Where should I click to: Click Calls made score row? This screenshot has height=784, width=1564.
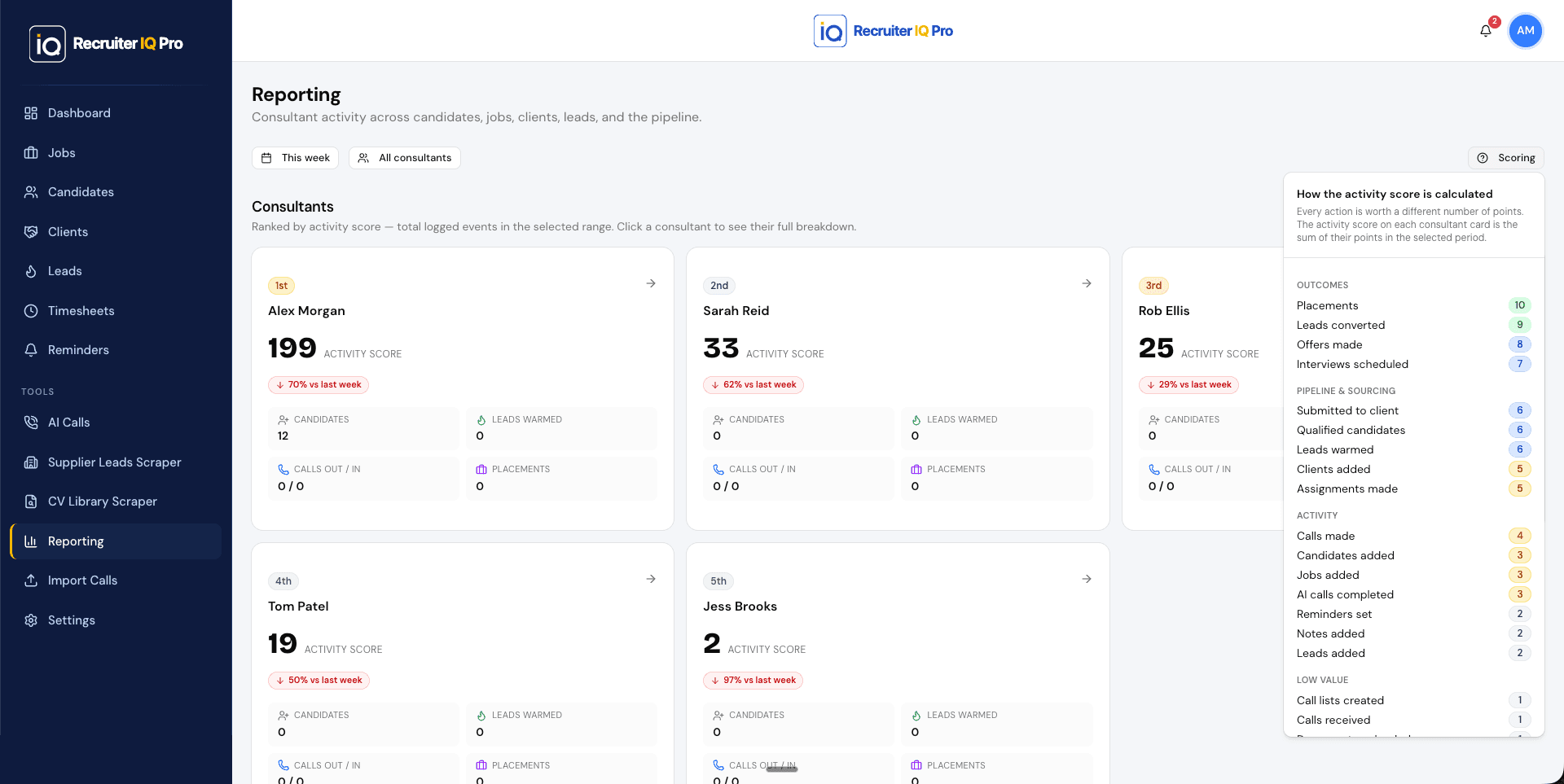[1413, 536]
